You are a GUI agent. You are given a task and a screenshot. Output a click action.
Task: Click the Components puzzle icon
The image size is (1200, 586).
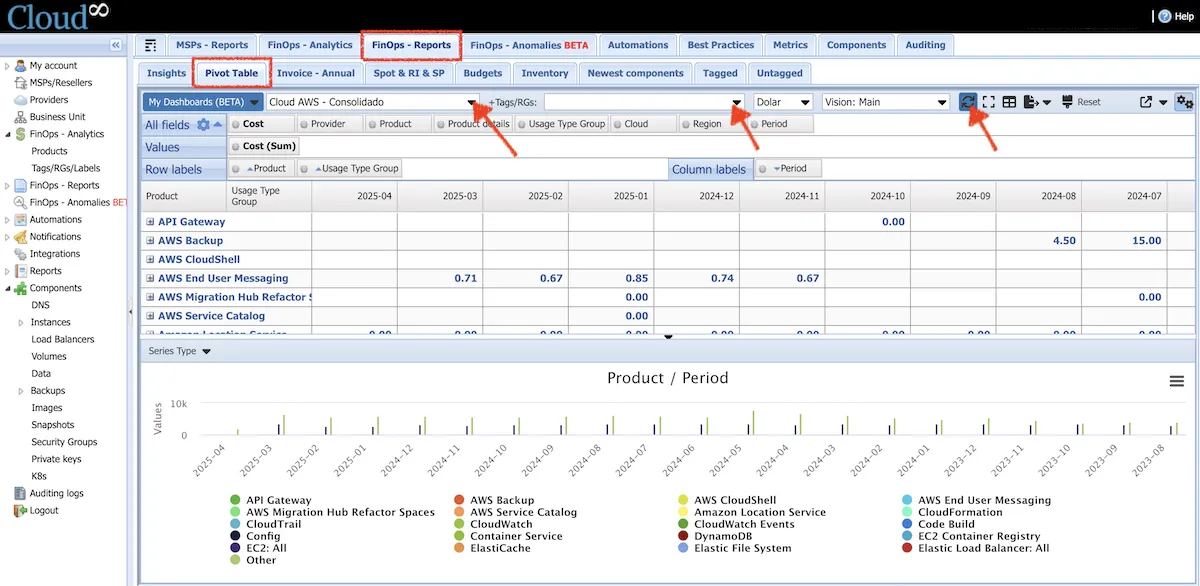pos(20,288)
